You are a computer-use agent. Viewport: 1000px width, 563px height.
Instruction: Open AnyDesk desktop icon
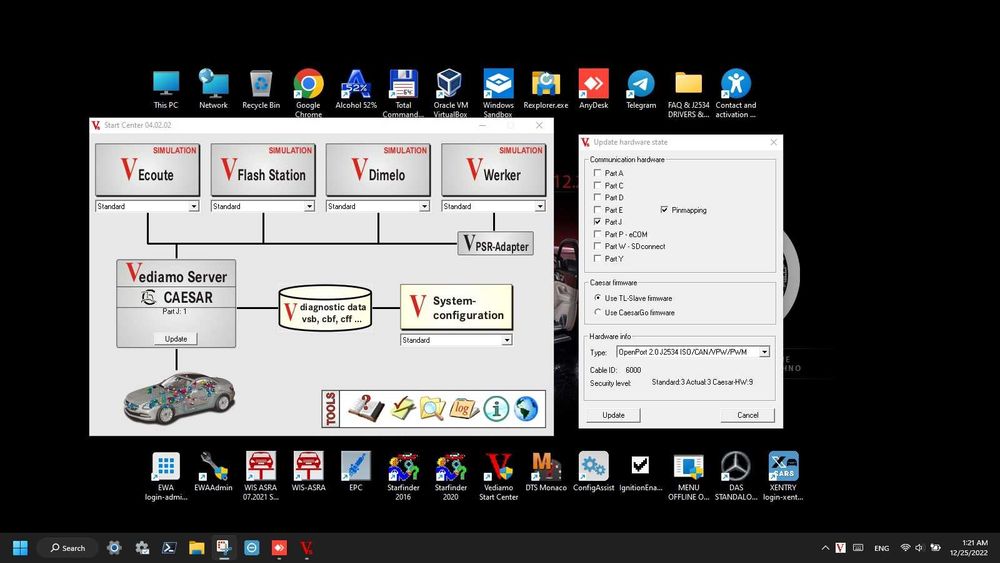click(593, 89)
